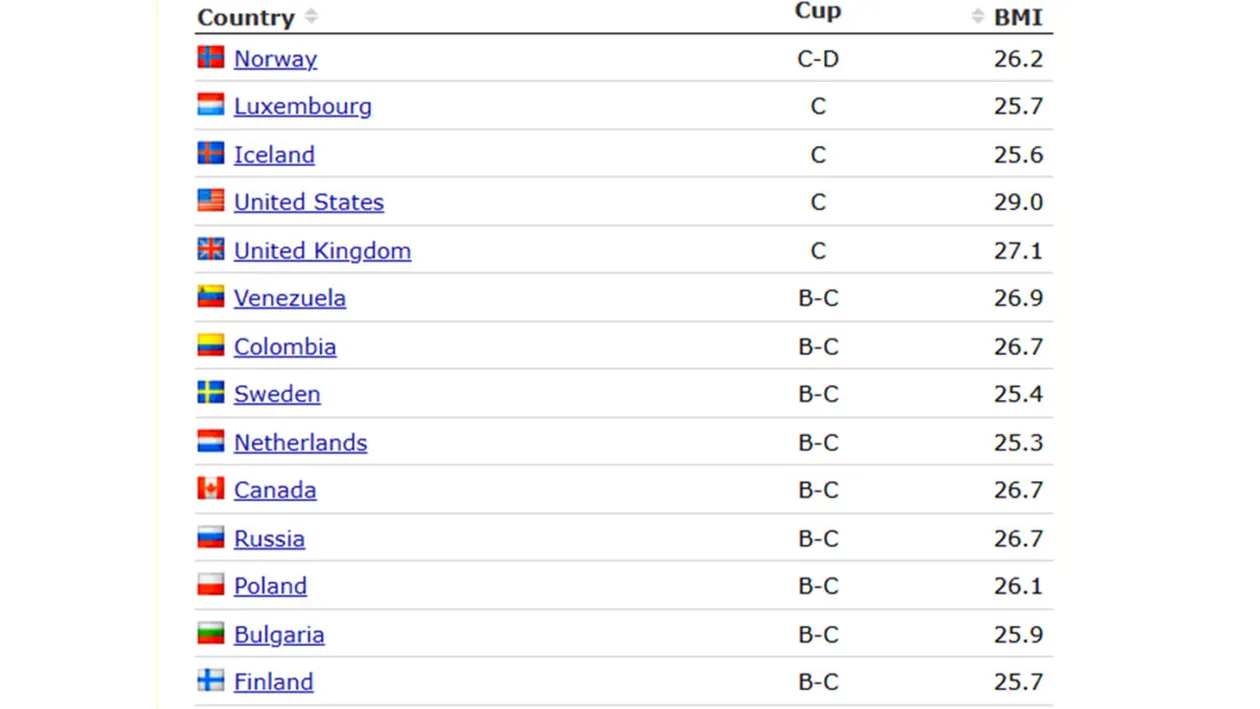
Task: Click the Norway flag icon
Action: click(210, 57)
